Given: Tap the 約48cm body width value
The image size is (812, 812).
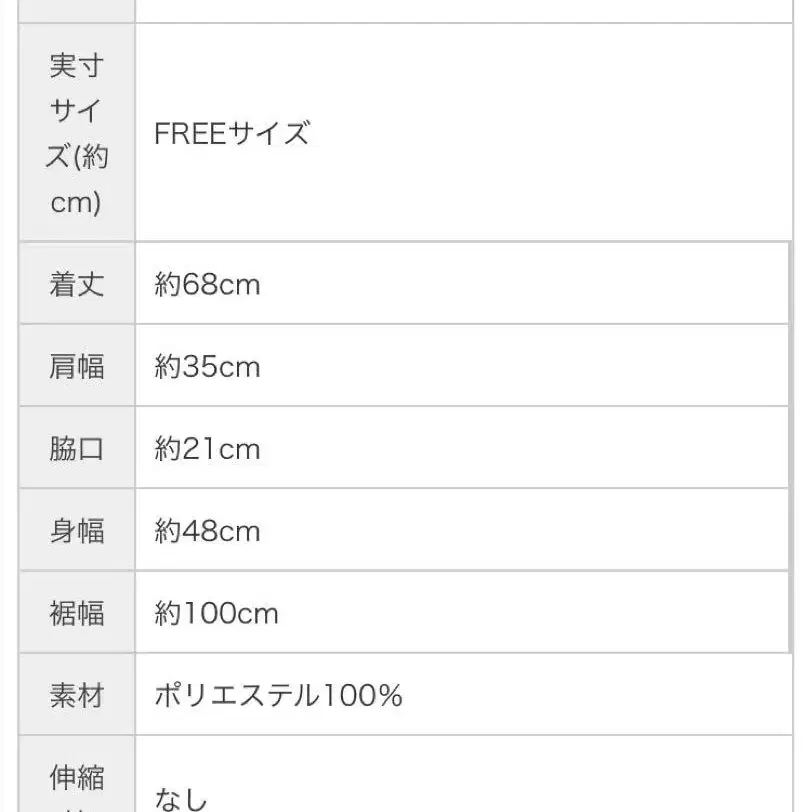Looking at the screenshot, I should [207, 530].
